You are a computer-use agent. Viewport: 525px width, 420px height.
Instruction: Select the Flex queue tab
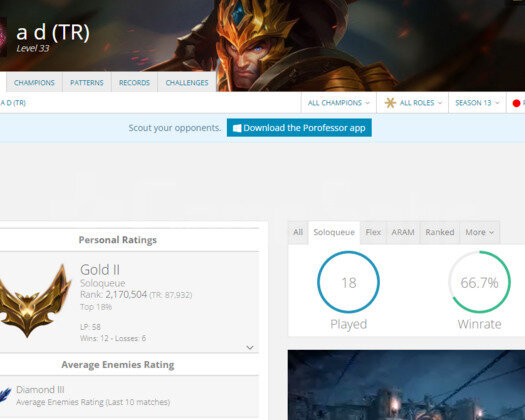373,232
